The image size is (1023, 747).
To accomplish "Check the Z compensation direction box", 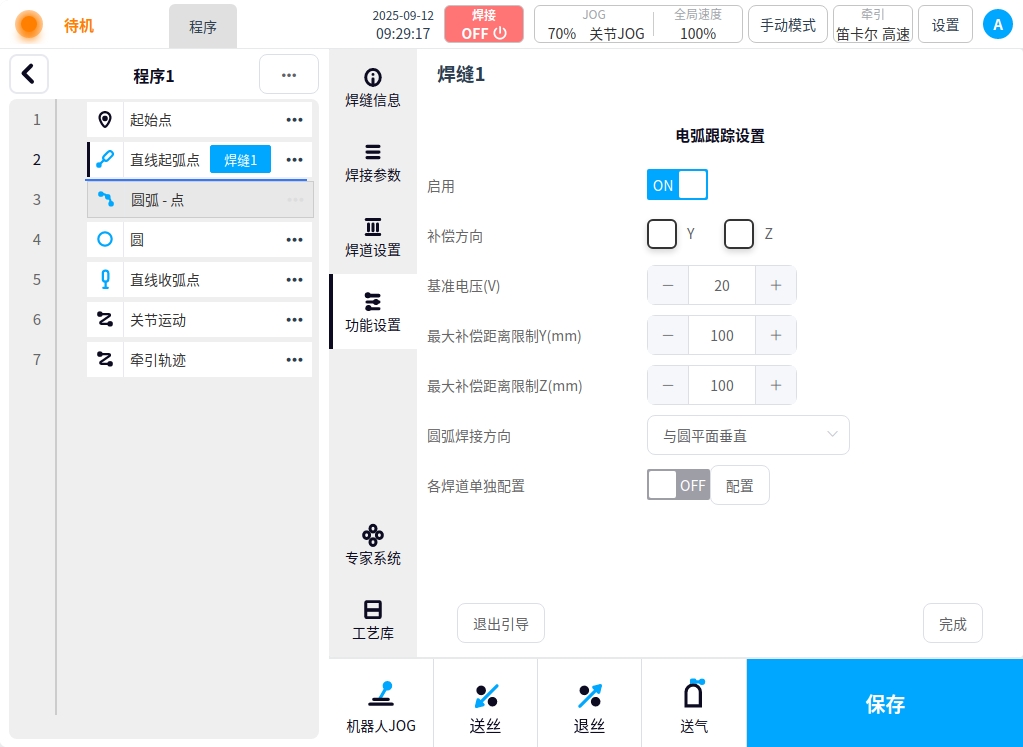I will pos(739,234).
